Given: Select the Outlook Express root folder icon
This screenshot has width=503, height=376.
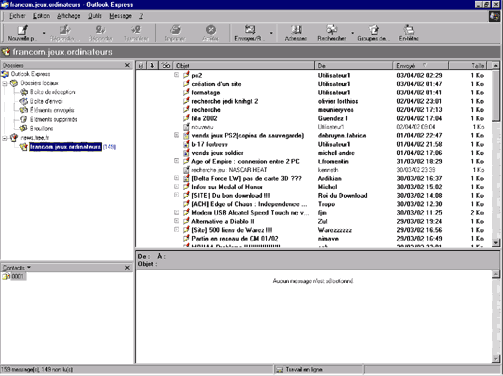Looking at the screenshot, I should [x=5, y=74].
